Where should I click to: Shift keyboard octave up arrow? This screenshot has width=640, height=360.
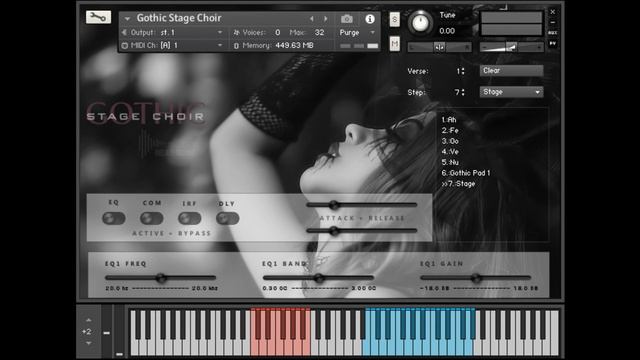coord(89,320)
